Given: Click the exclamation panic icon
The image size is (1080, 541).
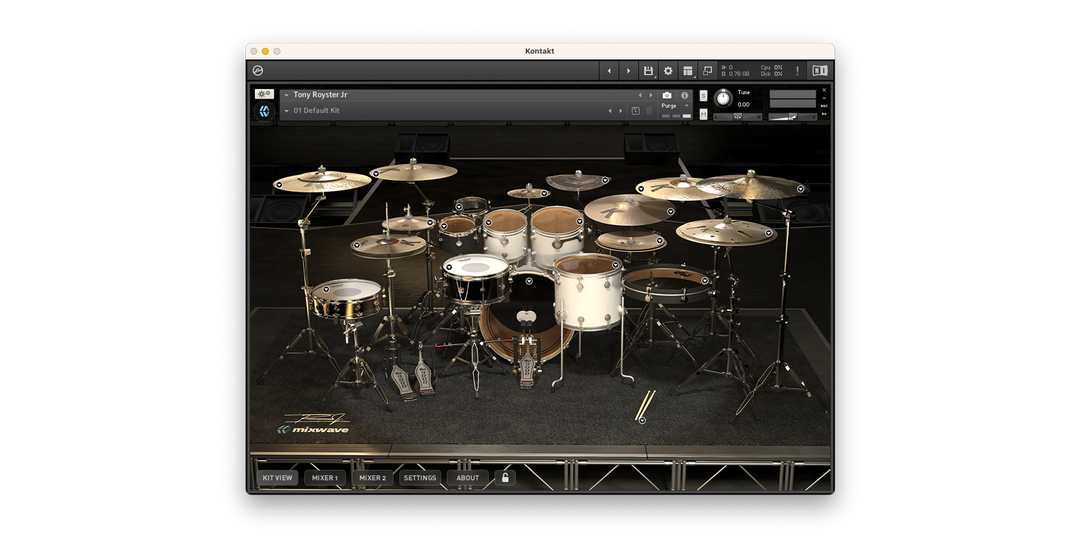Looking at the screenshot, I should tap(797, 71).
